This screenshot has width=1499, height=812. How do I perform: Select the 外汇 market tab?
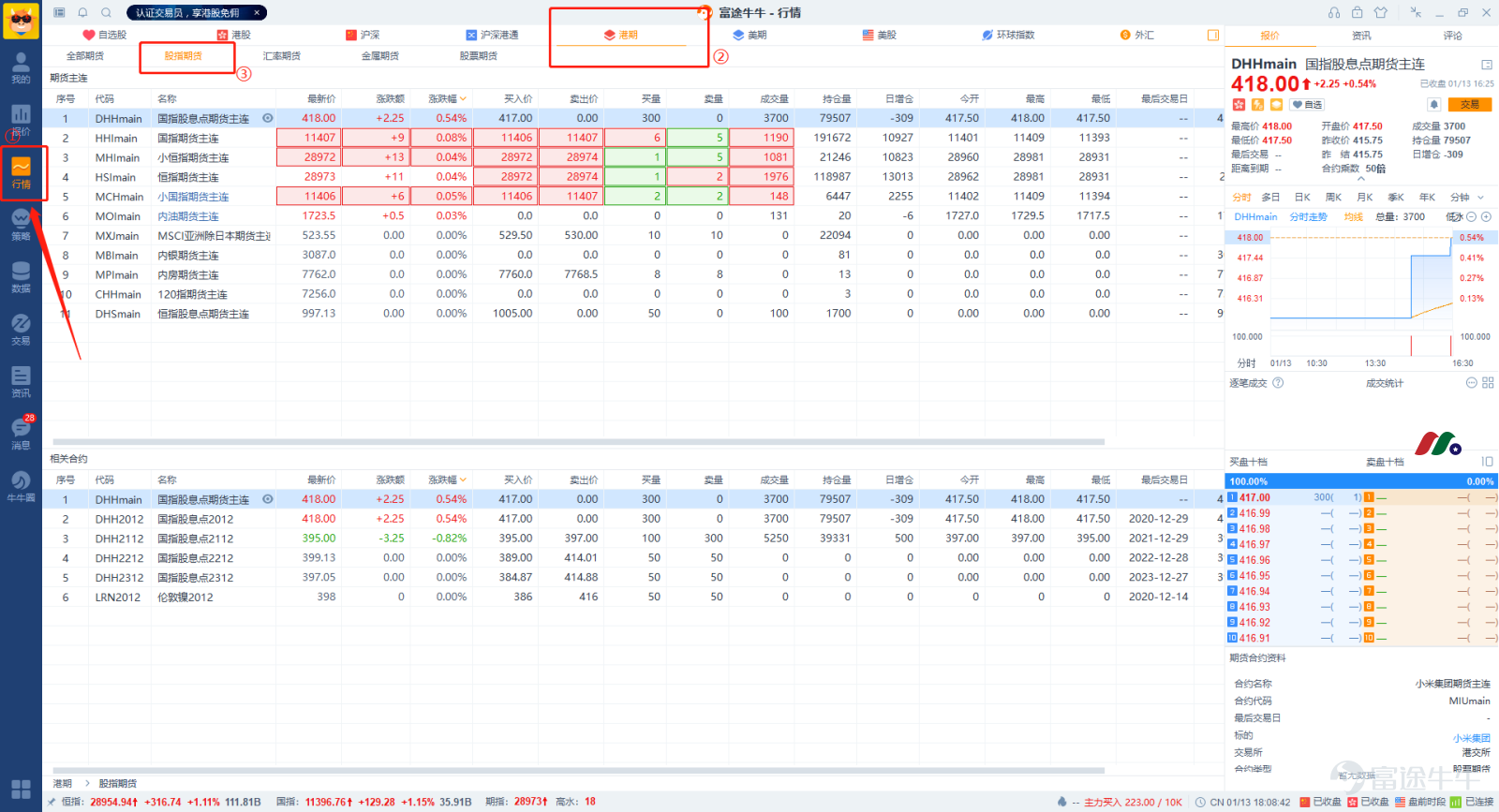[x=1136, y=35]
